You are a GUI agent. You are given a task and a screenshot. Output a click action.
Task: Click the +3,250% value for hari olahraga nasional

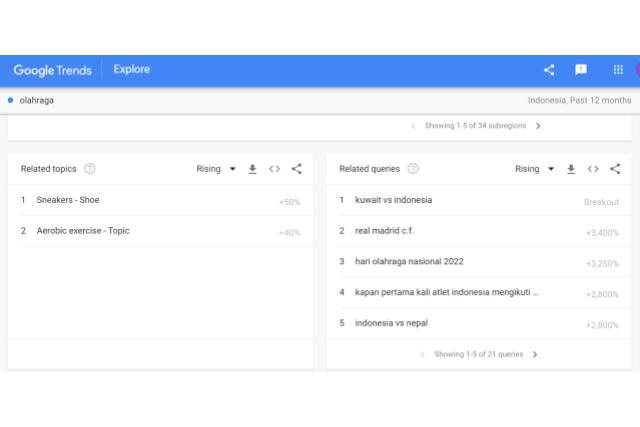[x=602, y=264]
